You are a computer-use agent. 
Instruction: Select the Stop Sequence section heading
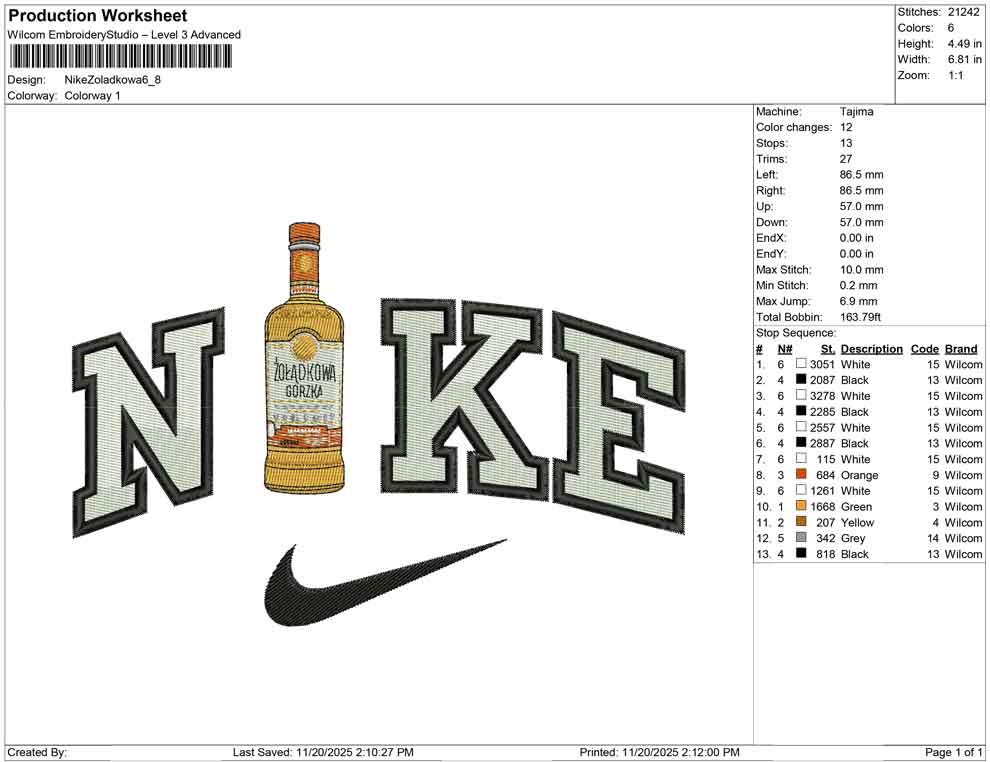[795, 332]
